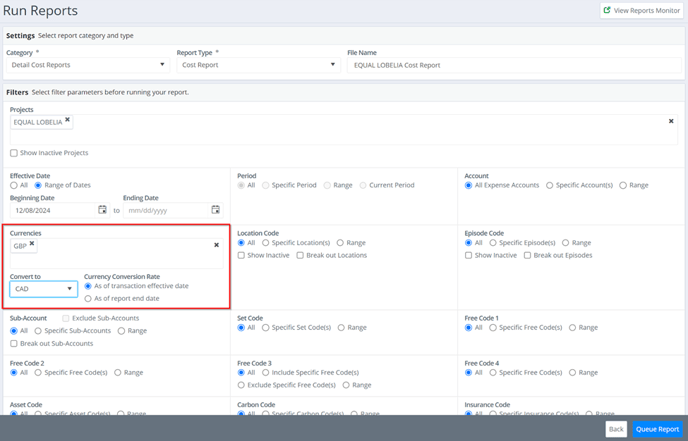Select Specific Location(s) radio
Screen dimensions: 688x441
[265, 243]
